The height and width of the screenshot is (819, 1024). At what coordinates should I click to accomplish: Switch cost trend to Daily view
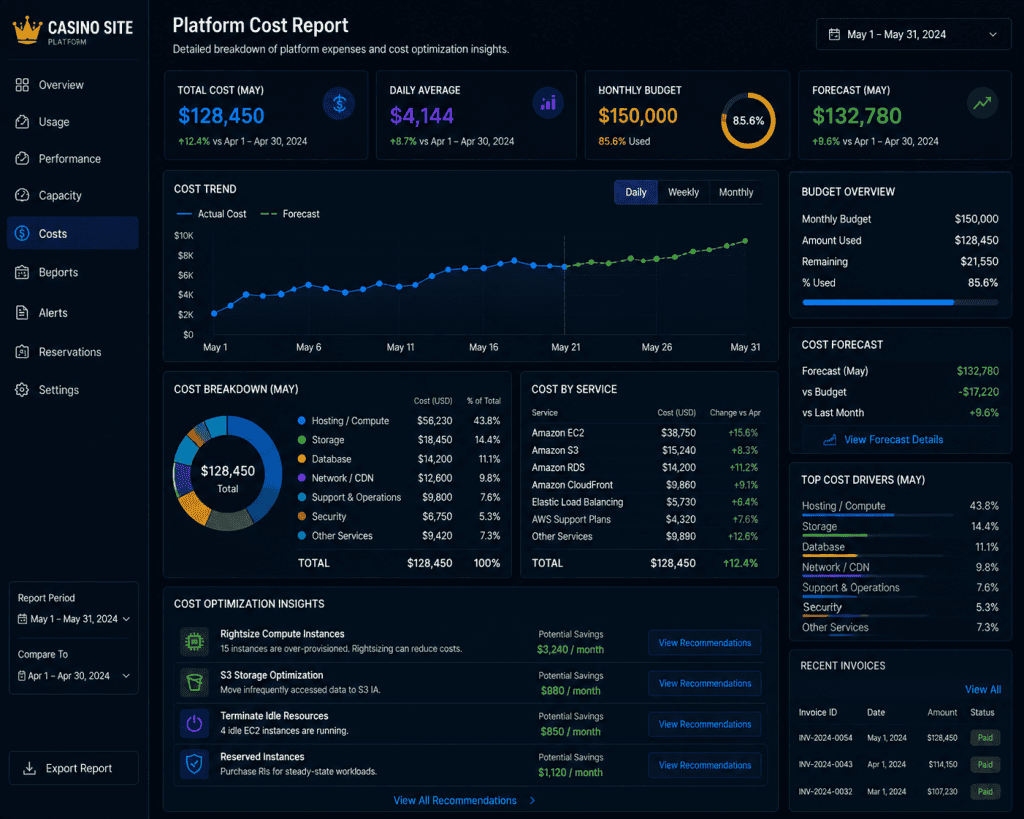click(x=635, y=192)
